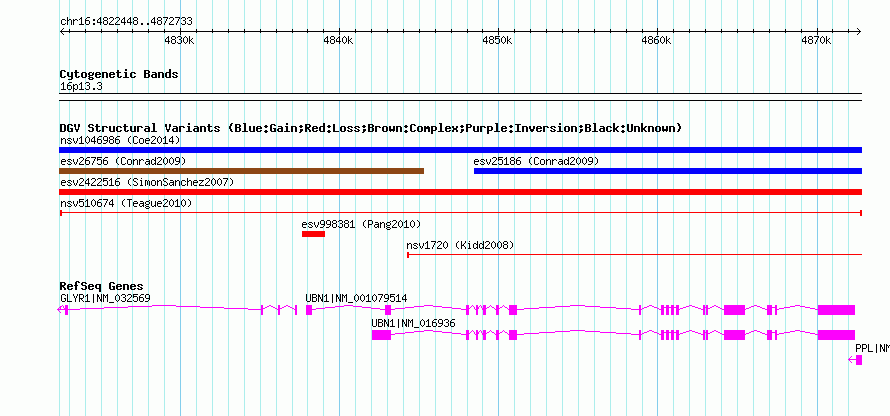Select the small magenta PPL gene exon block
This screenshot has width=890, height=416.
click(x=859, y=360)
